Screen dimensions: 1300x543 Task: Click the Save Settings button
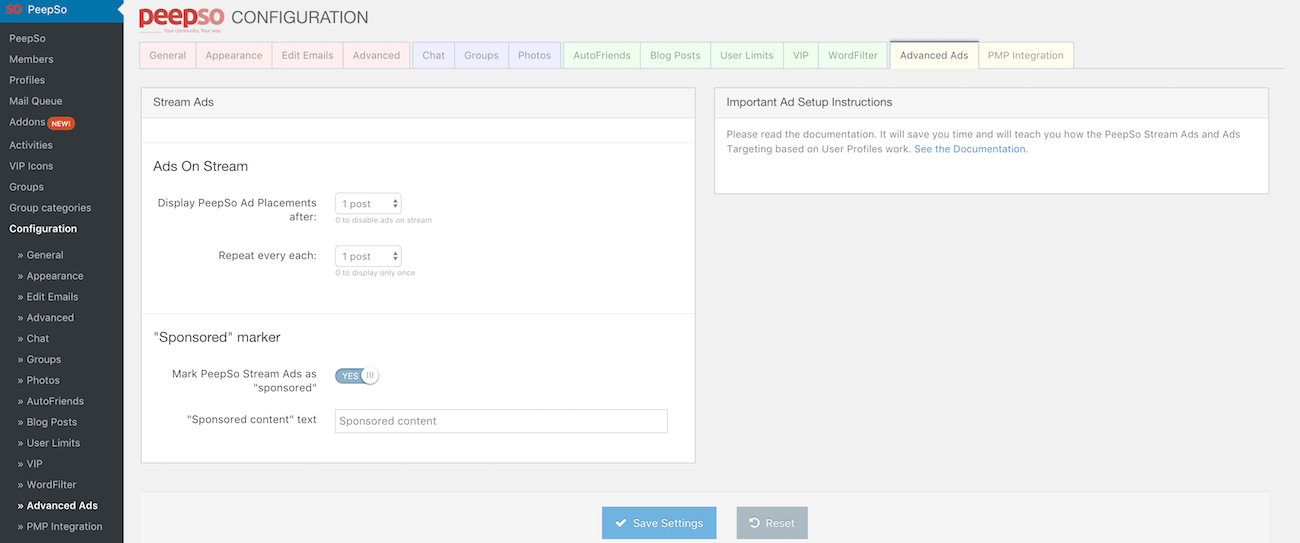tap(659, 523)
